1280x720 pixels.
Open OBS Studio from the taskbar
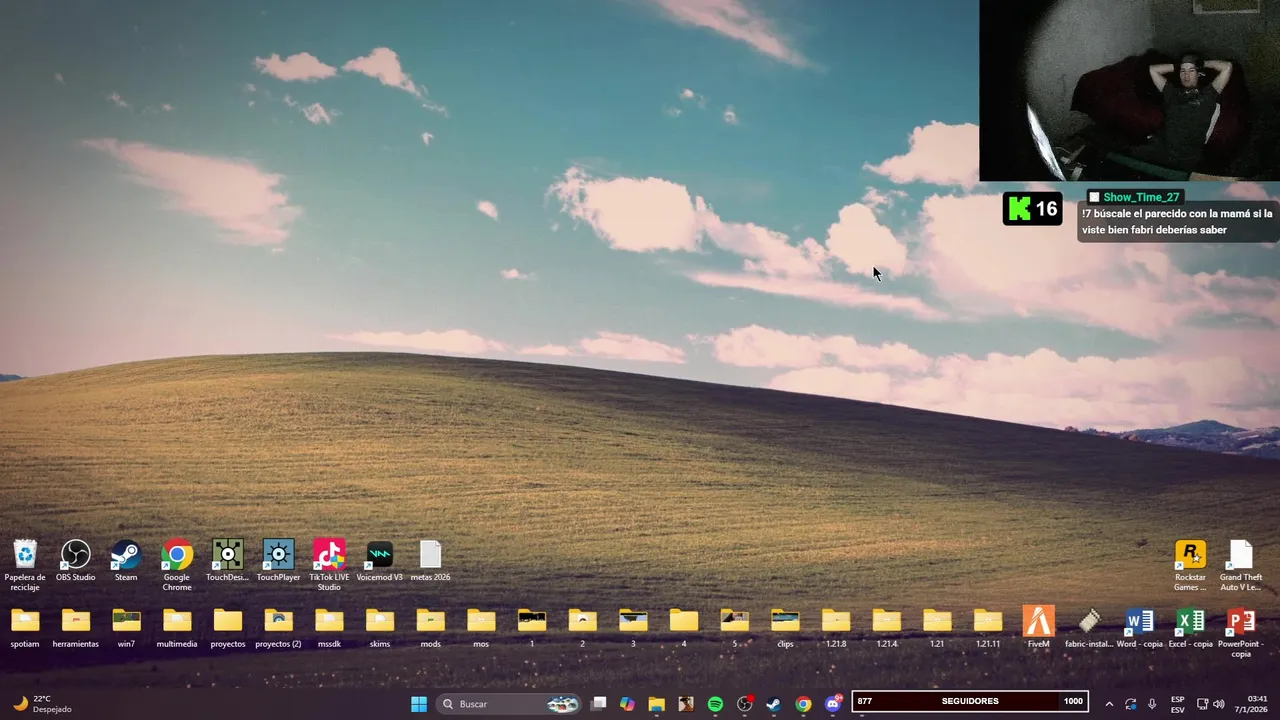745,704
